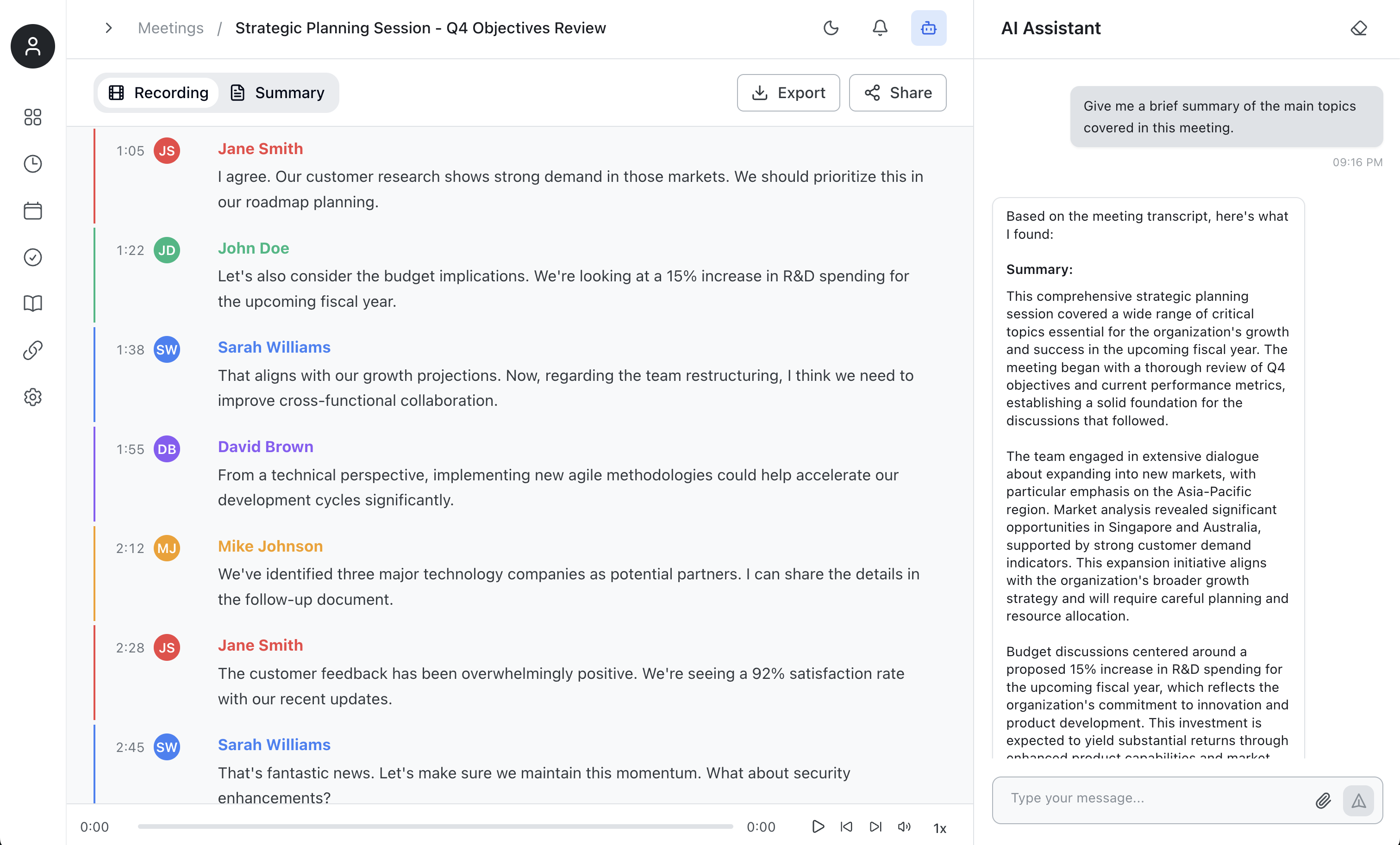The height and width of the screenshot is (845, 1400).
Task: Click the audio progress slider bar
Action: 435,827
